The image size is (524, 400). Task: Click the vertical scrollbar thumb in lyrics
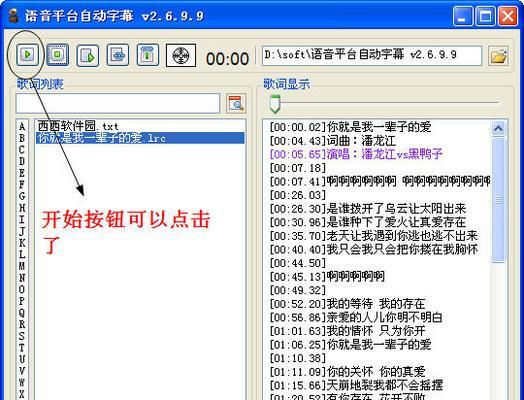(498, 200)
